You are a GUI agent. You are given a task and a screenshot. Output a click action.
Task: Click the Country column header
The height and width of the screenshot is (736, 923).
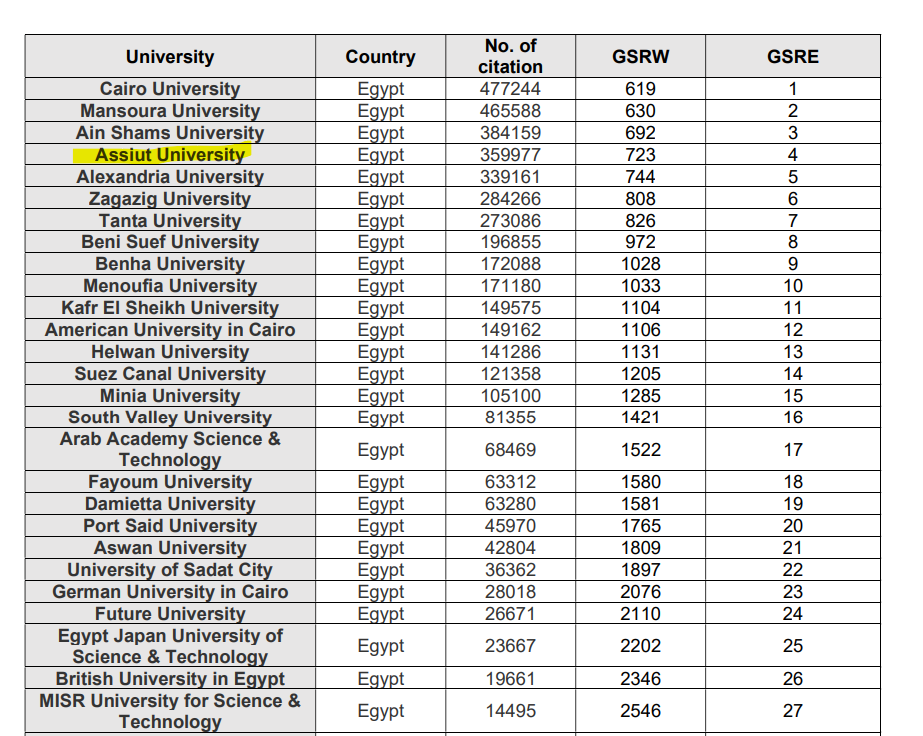[x=380, y=57]
